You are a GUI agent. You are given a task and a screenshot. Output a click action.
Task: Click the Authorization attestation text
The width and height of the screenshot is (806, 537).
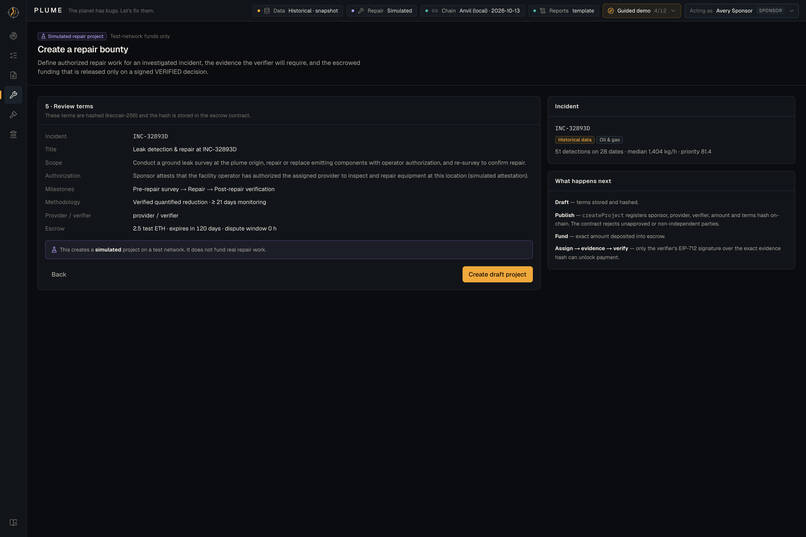[x=330, y=176]
